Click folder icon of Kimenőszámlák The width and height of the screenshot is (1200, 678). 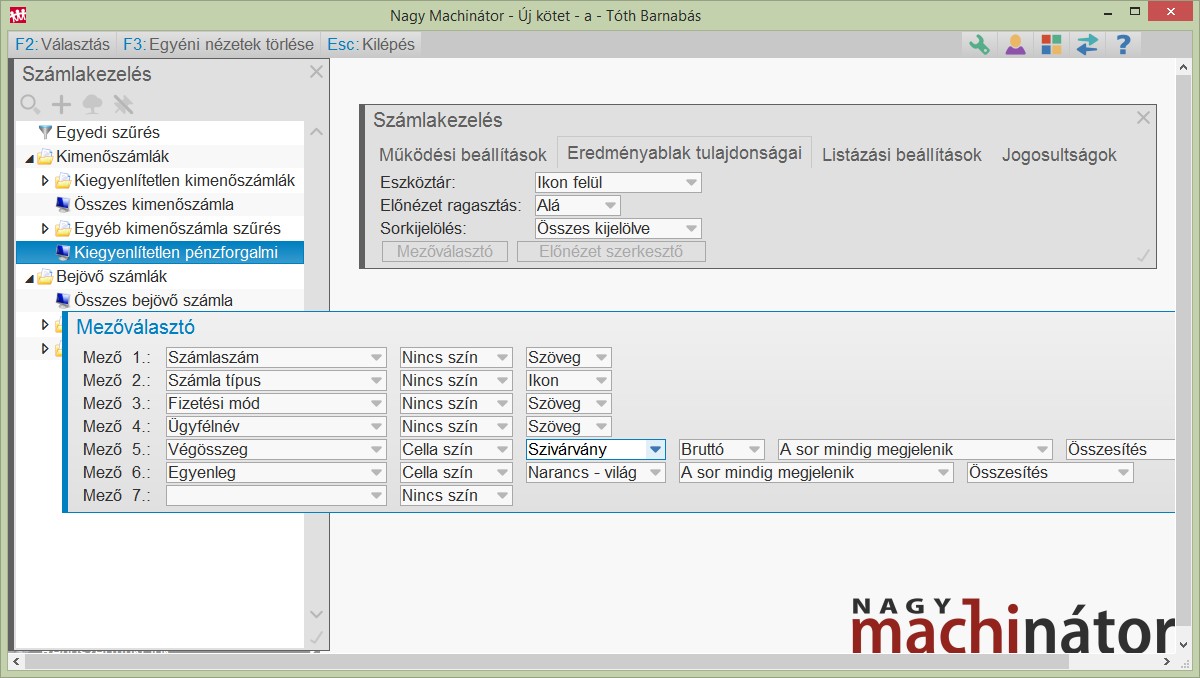pos(46,156)
